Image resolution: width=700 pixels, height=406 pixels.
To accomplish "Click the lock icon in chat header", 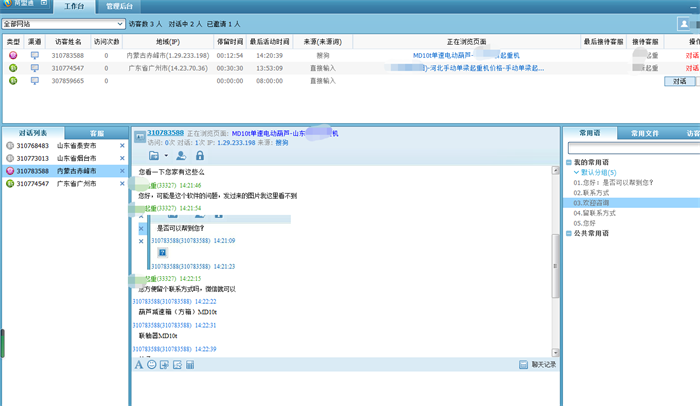I will (200, 156).
